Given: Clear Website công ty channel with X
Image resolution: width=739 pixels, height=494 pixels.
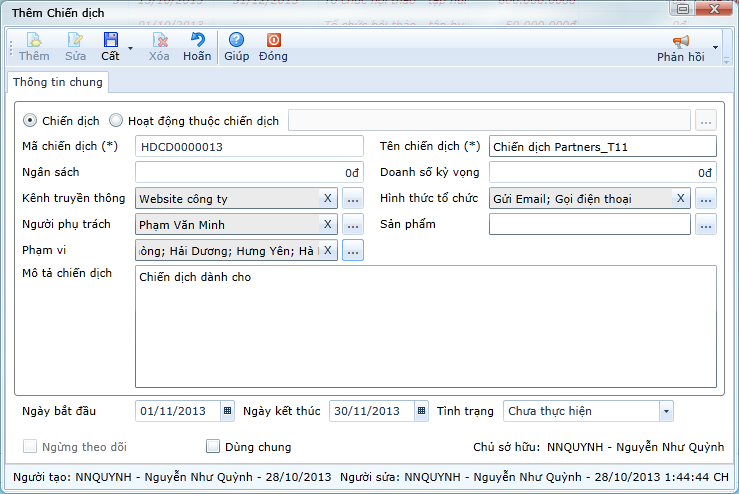Looking at the screenshot, I should (x=327, y=199).
